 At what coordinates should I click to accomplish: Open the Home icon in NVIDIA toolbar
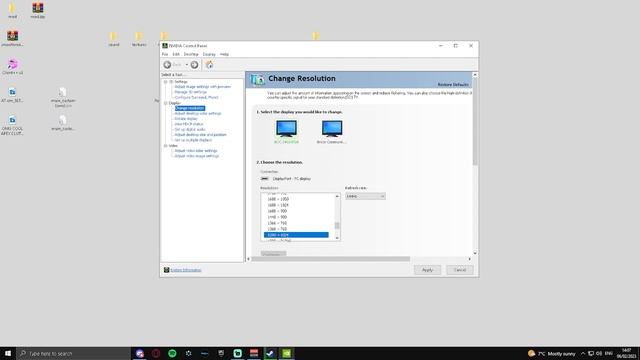[209, 64]
